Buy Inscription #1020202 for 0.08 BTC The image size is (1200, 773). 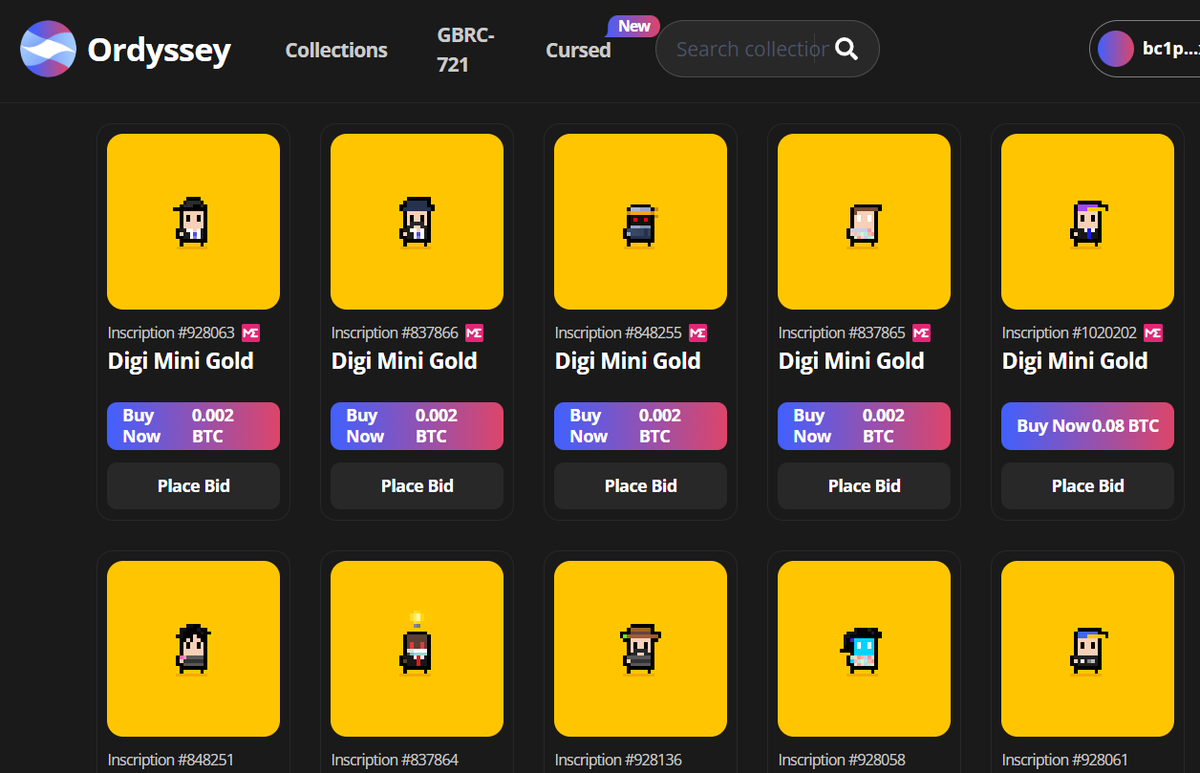pyautogui.click(x=1088, y=426)
